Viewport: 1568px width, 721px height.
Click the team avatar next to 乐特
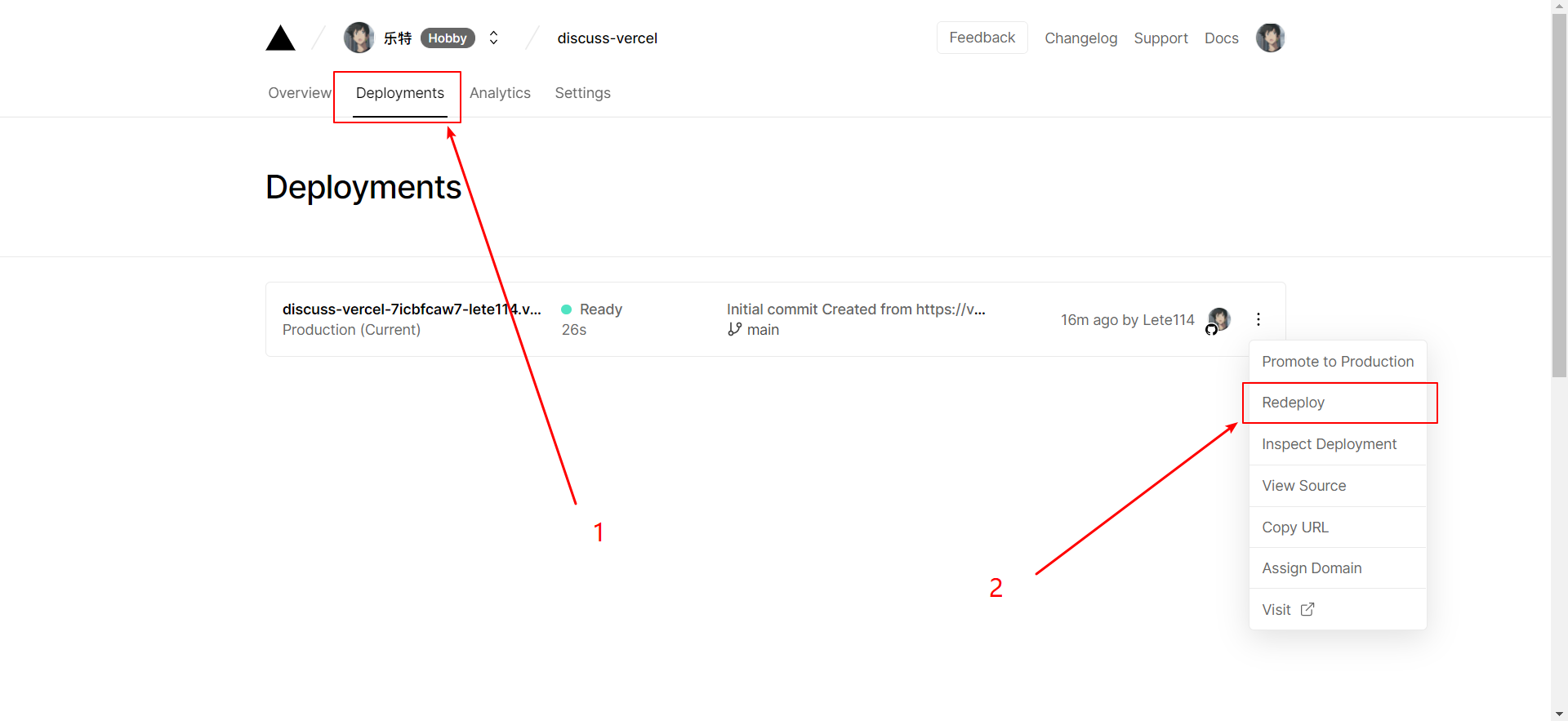(x=359, y=38)
